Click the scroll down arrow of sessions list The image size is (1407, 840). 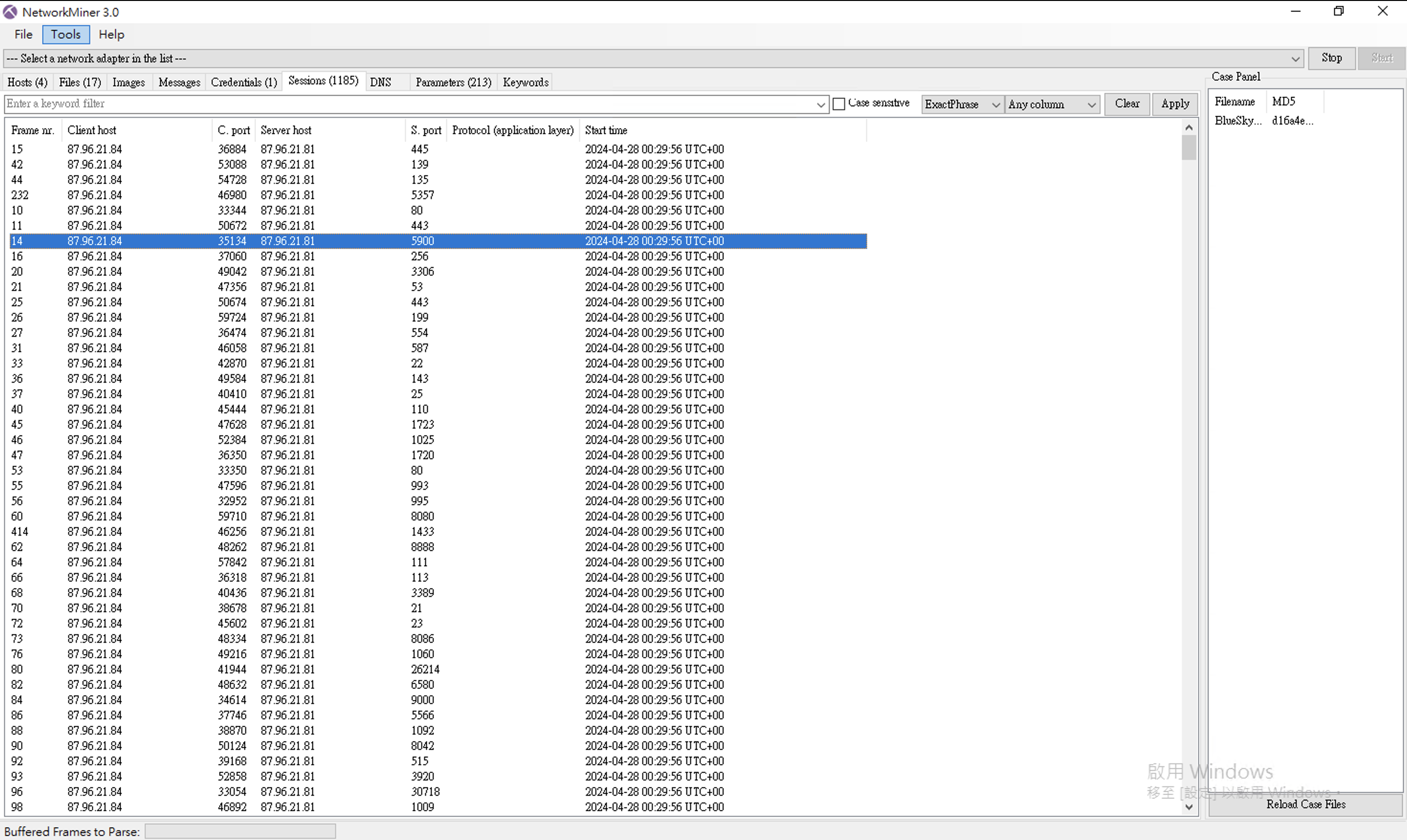coord(1188,807)
